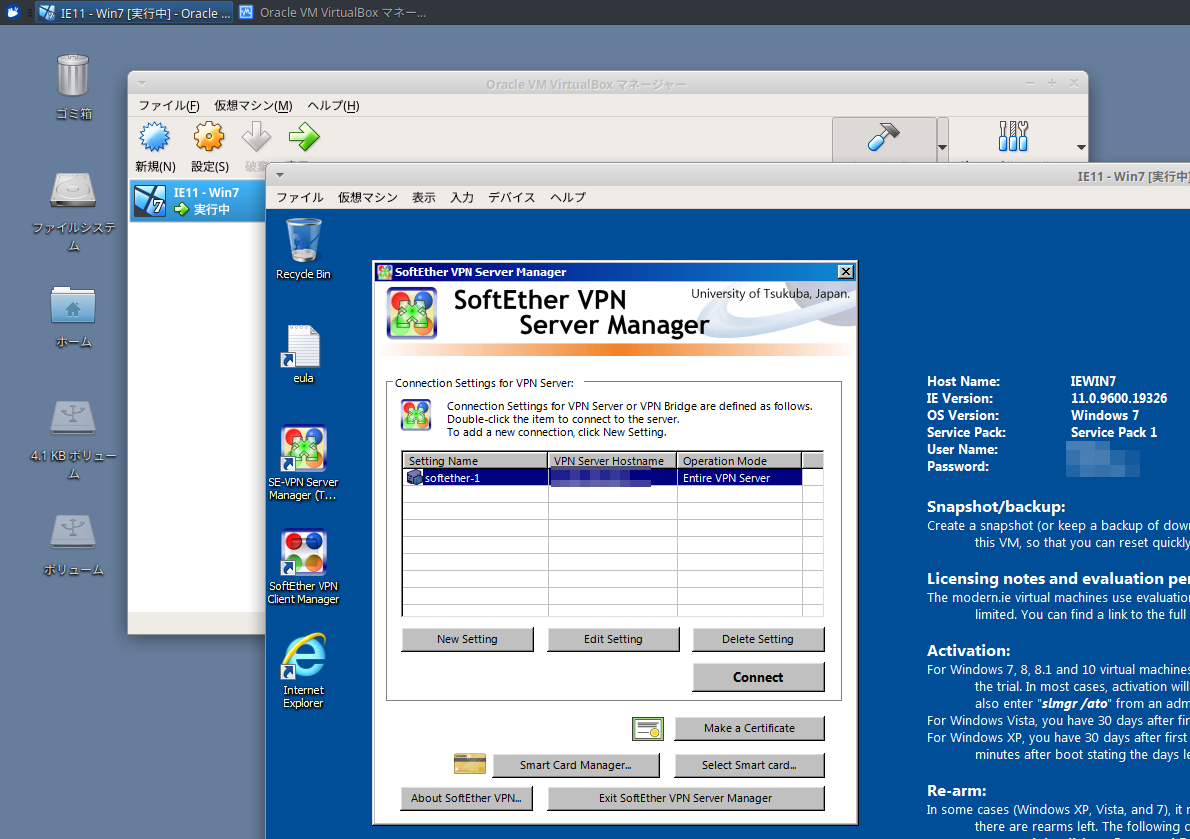Select the global tools icon in VirtualBox Manager
This screenshot has width=1190, height=839.
tap(1013, 137)
